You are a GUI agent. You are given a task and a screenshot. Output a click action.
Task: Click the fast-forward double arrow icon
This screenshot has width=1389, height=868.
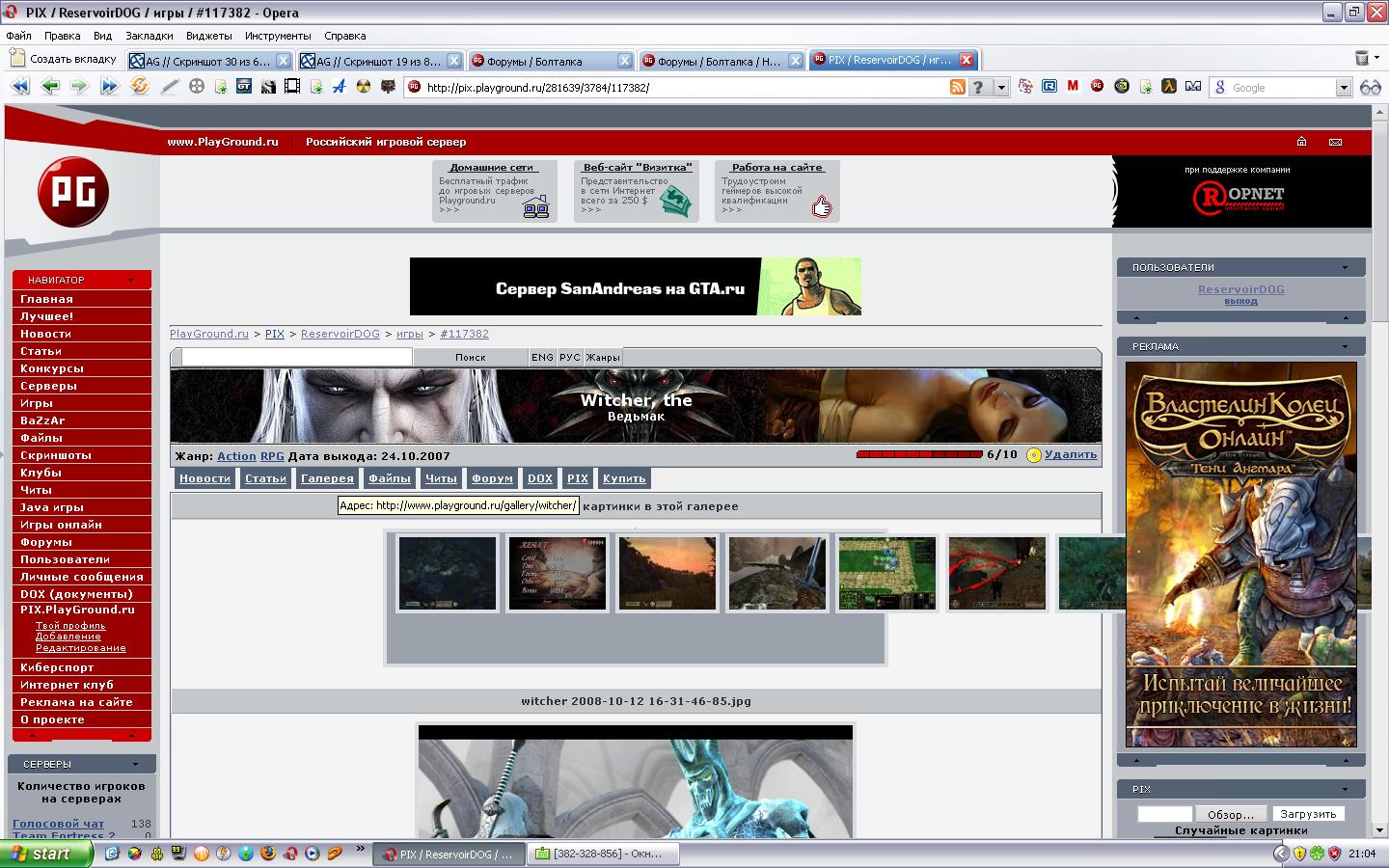coord(109,87)
